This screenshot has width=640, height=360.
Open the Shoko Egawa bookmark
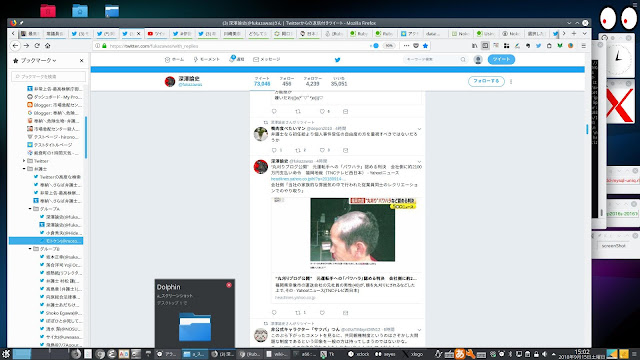(x=60, y=313)
